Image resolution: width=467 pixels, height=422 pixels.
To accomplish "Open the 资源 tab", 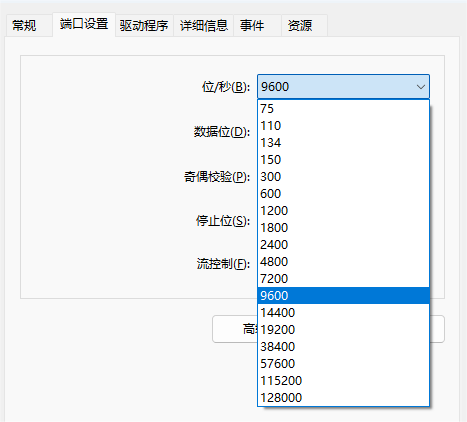I will (300, 25).
